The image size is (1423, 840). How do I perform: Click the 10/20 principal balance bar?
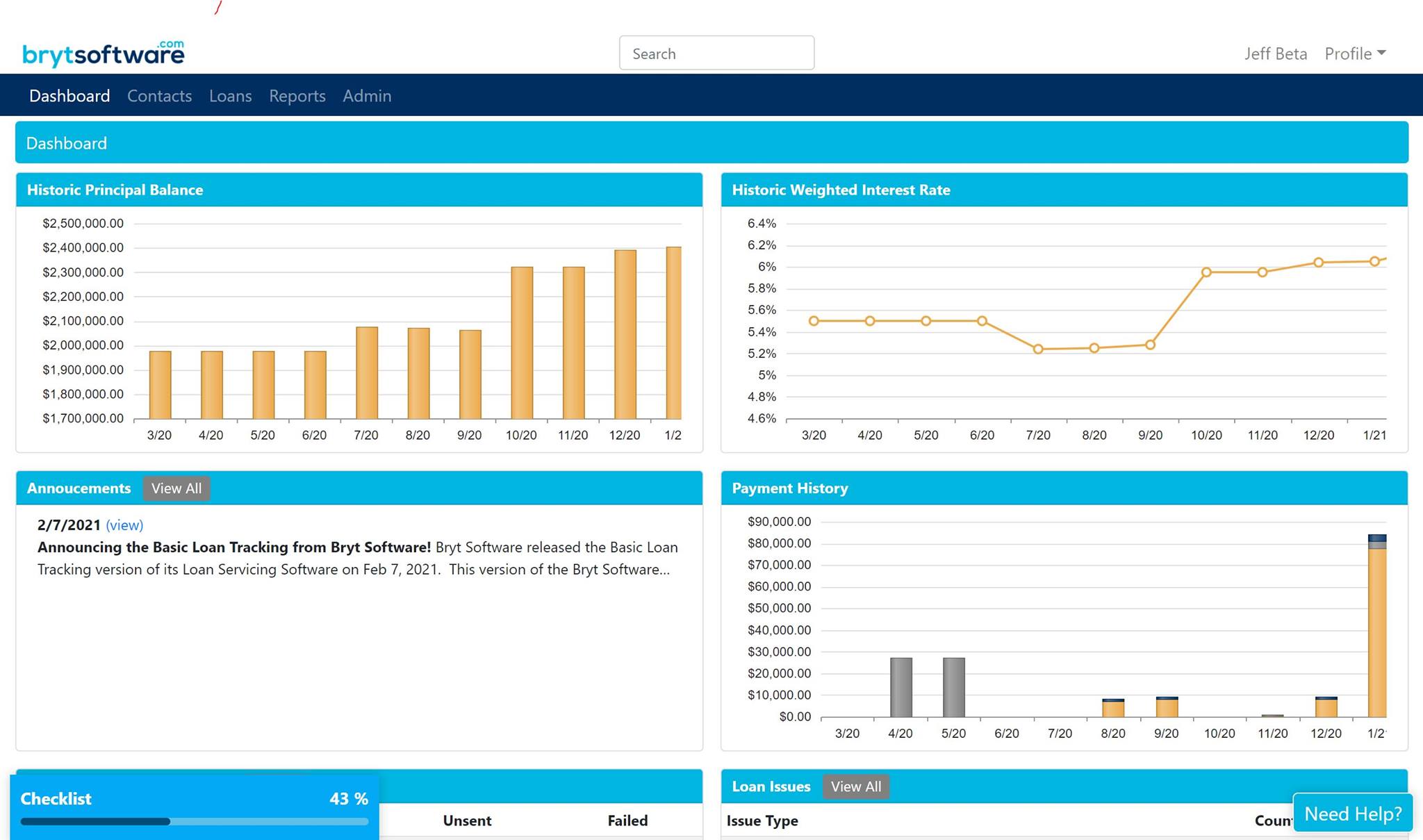click(x=522, y=343)
